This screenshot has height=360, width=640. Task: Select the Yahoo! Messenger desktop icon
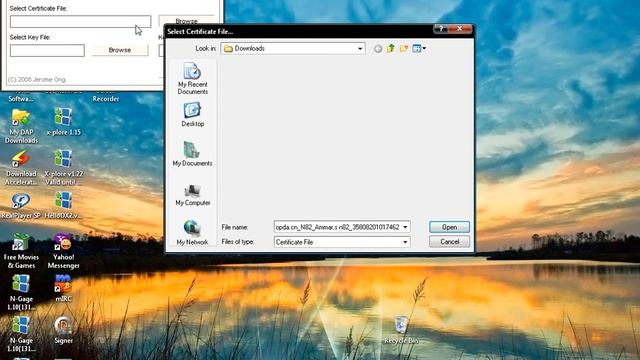[x=63, y=251]
